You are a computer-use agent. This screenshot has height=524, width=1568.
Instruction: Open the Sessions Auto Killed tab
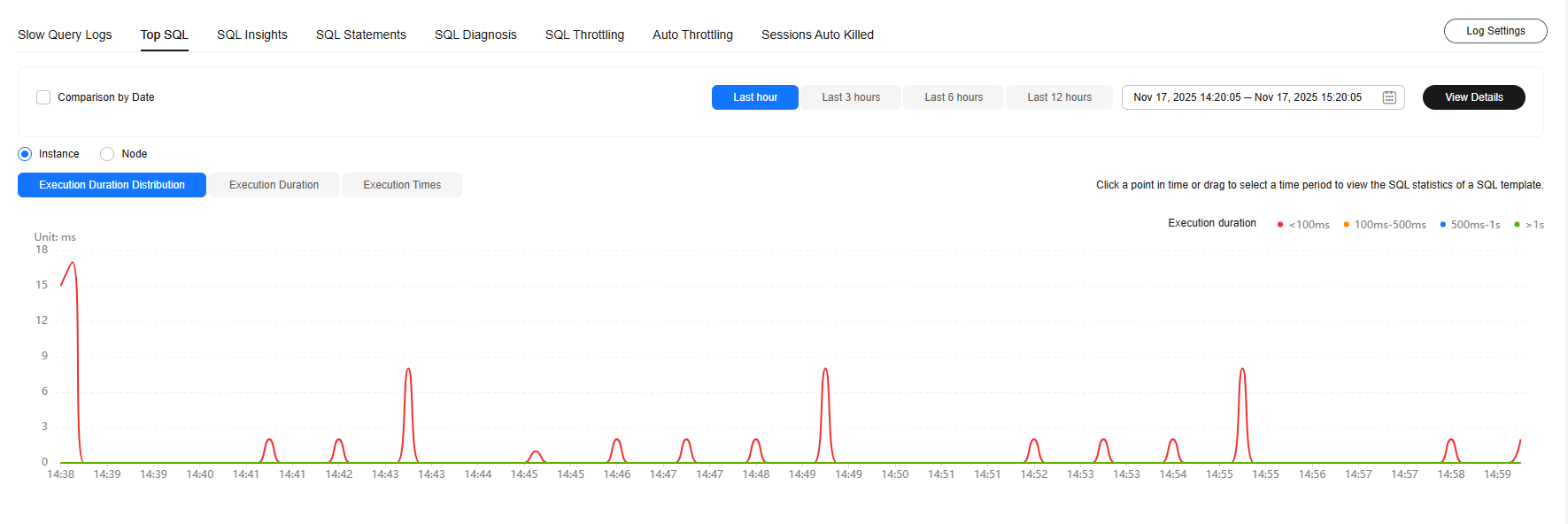817,35
